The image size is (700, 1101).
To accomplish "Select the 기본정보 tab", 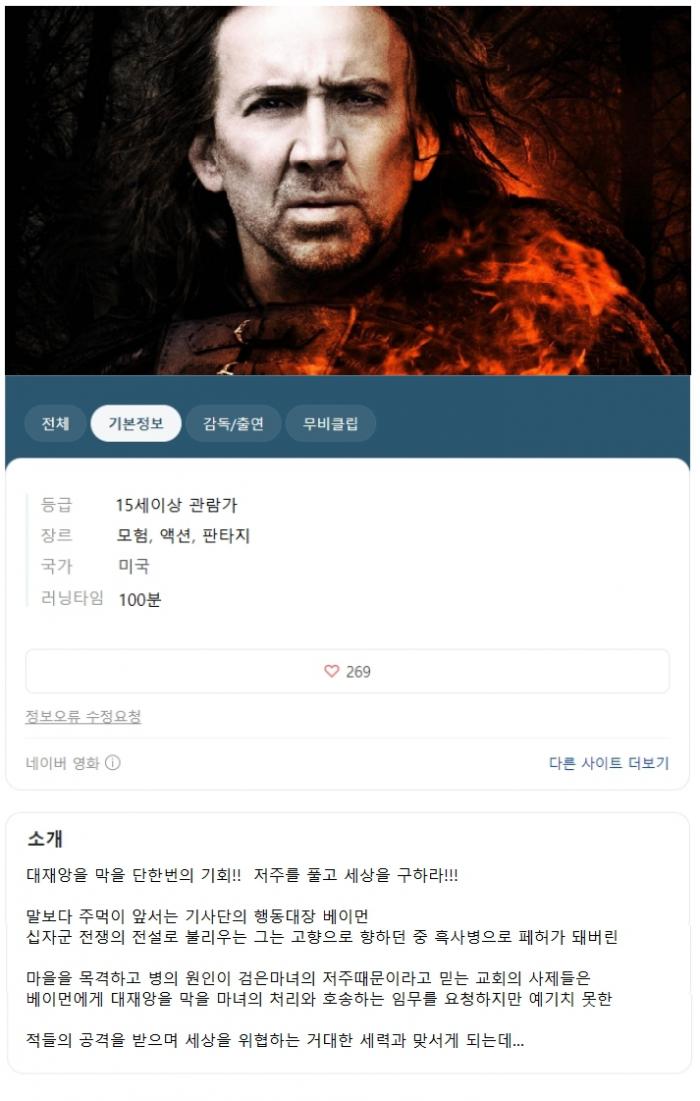I will 136,423.
